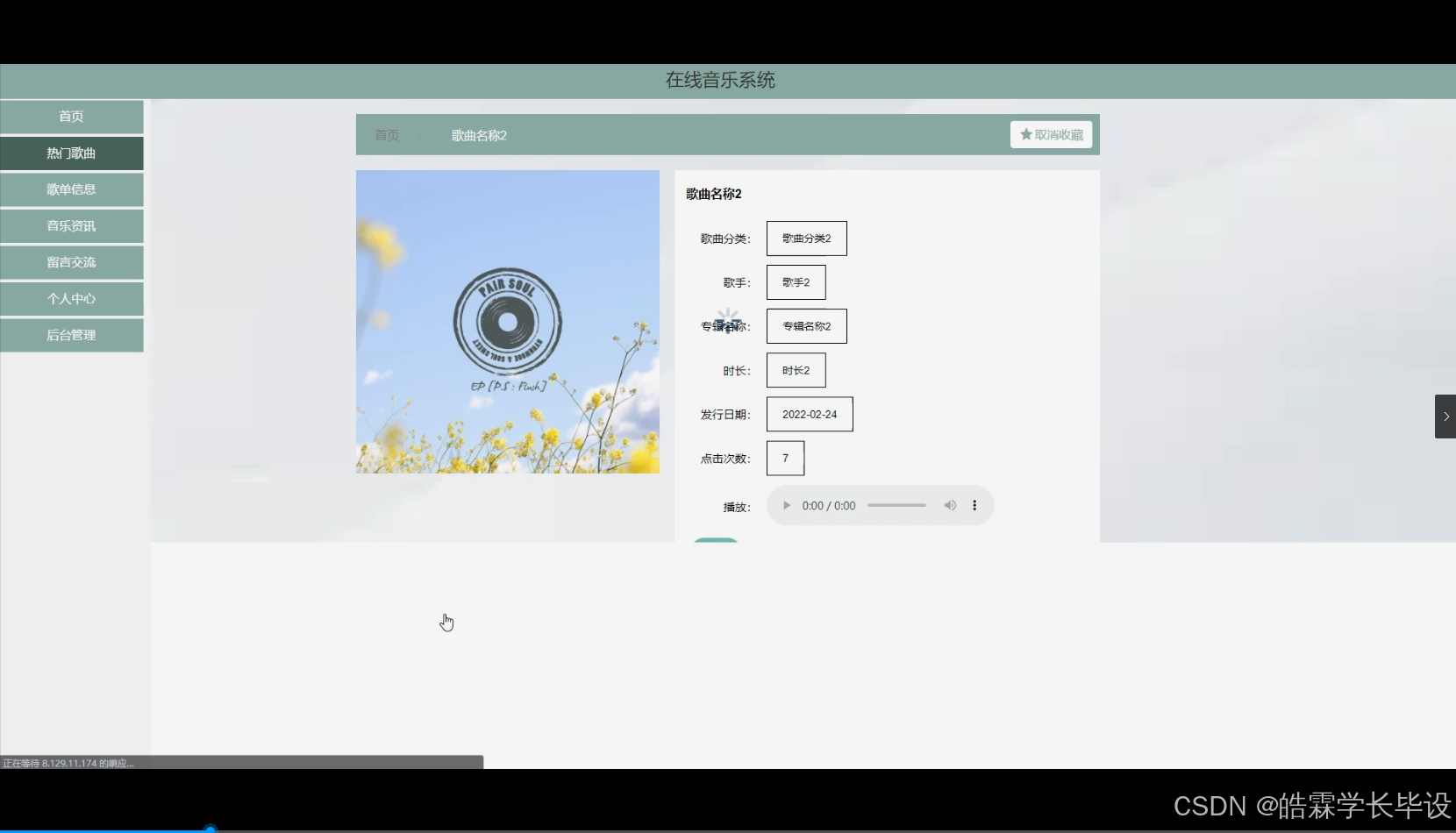Open 留言交流 page

[72, 262]
